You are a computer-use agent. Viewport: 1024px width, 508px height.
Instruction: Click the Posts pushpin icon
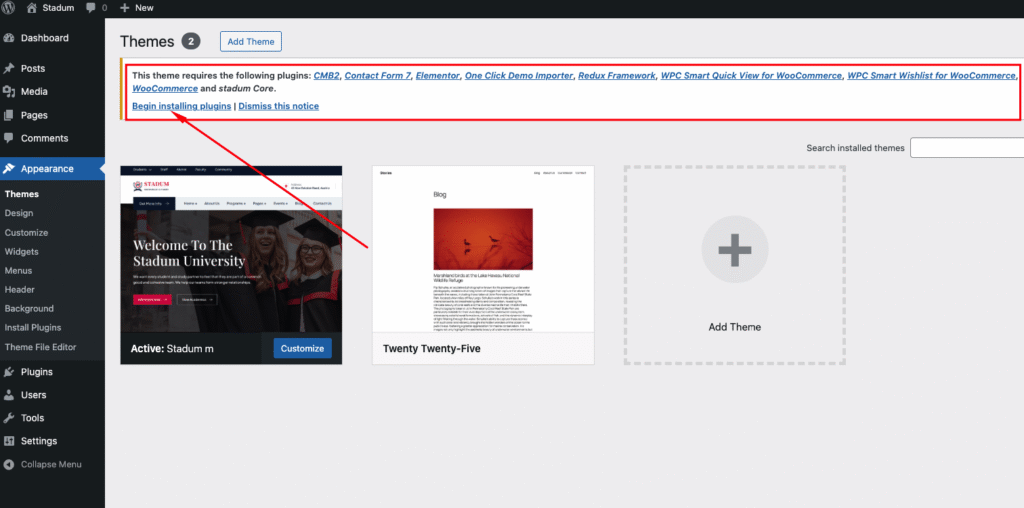click(9, 69)
